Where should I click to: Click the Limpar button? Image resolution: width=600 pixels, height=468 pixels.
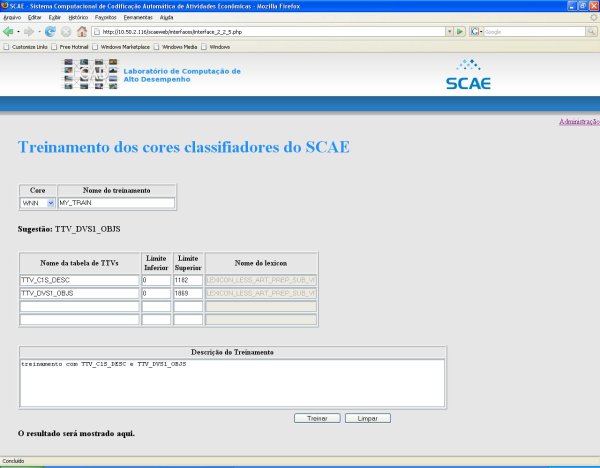[x=368, y=418]
